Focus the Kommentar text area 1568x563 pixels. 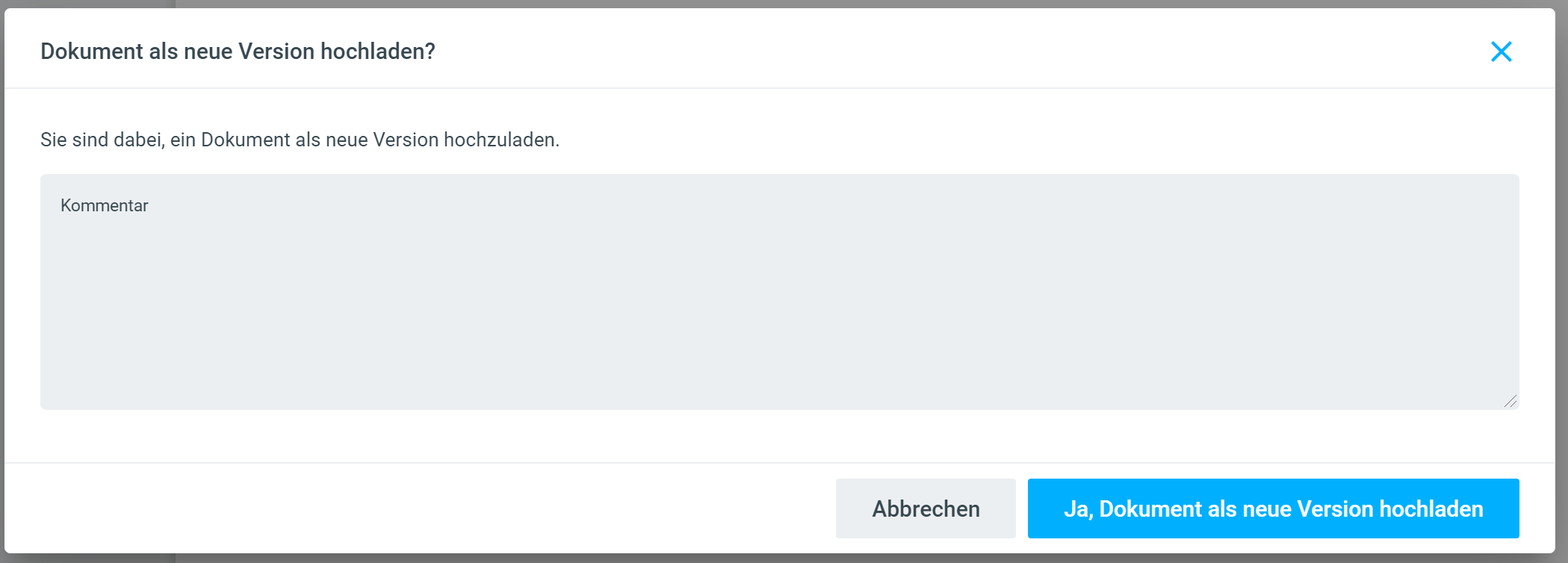point(779,292)
